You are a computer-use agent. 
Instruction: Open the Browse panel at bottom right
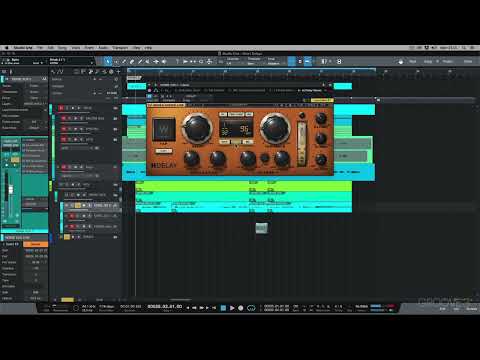471,309
